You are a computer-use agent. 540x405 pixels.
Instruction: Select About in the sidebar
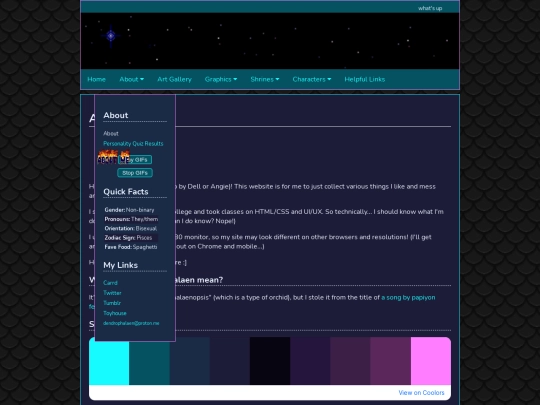point(111,133)
